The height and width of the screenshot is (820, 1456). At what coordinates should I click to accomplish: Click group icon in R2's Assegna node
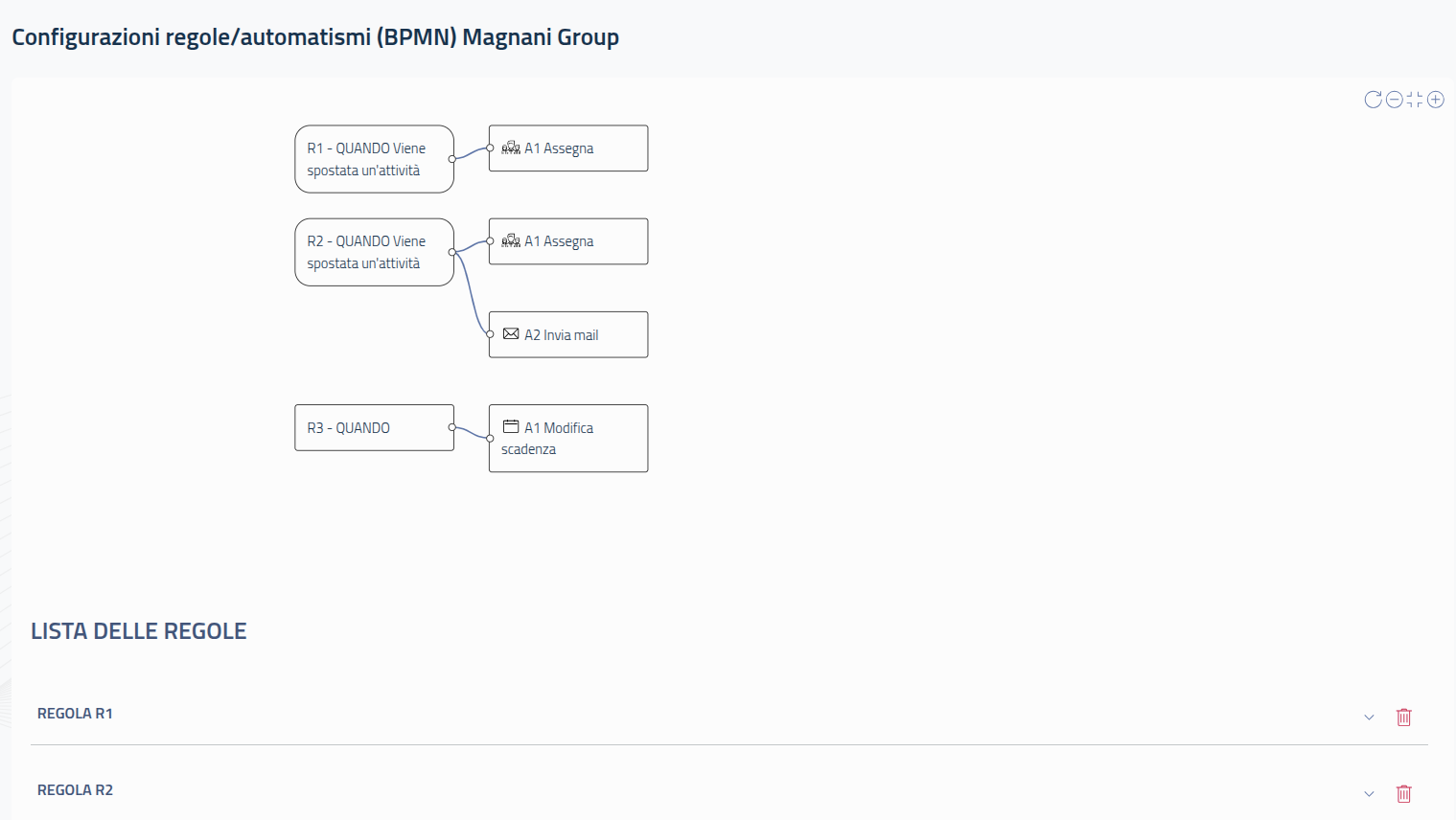coord(511,241)
